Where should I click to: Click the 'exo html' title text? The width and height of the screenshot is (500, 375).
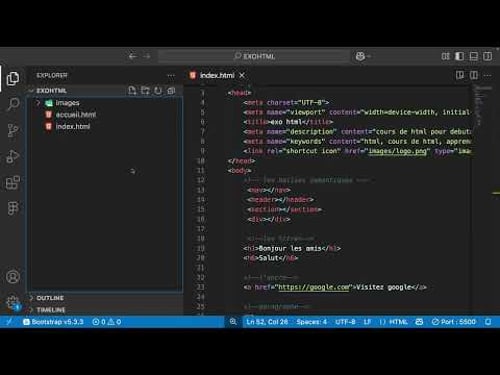(x=286, y=122)
